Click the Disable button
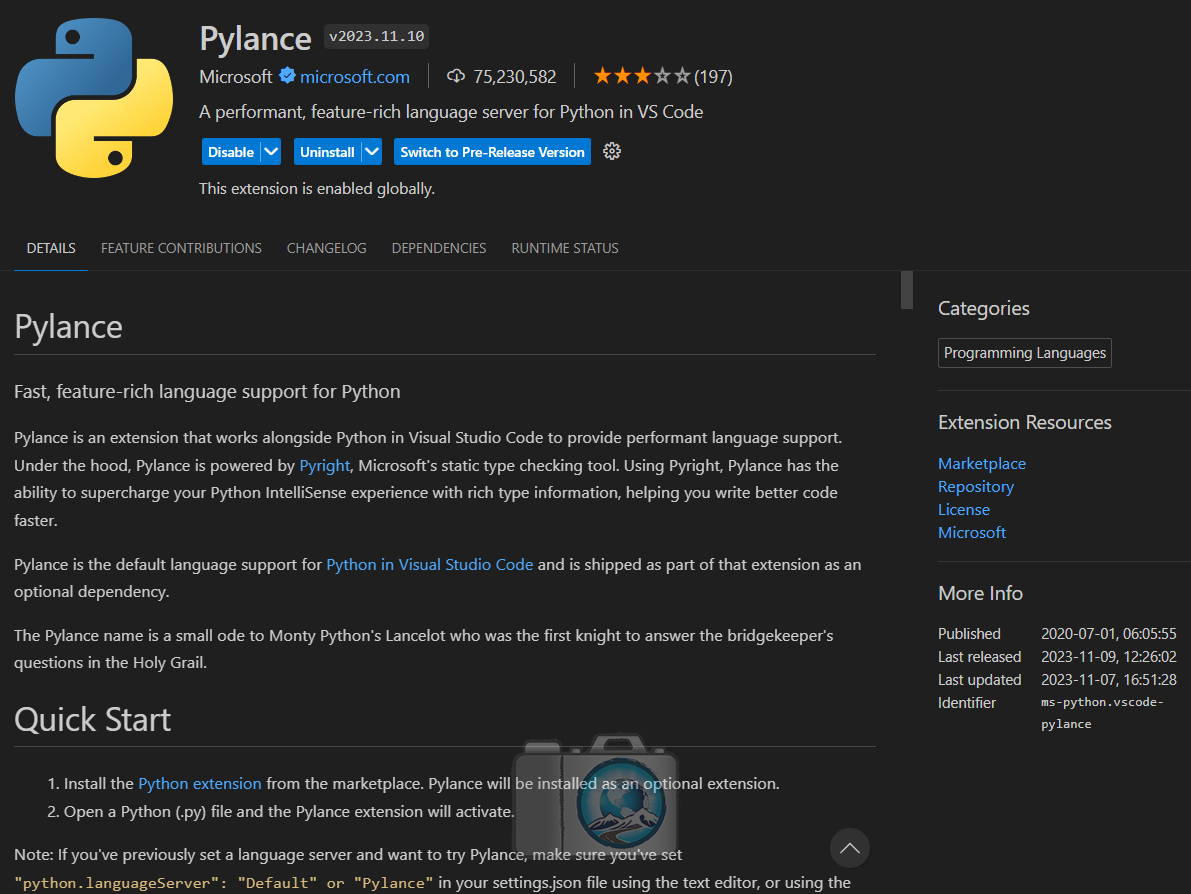1191x894 pixels. coord(231,152)
